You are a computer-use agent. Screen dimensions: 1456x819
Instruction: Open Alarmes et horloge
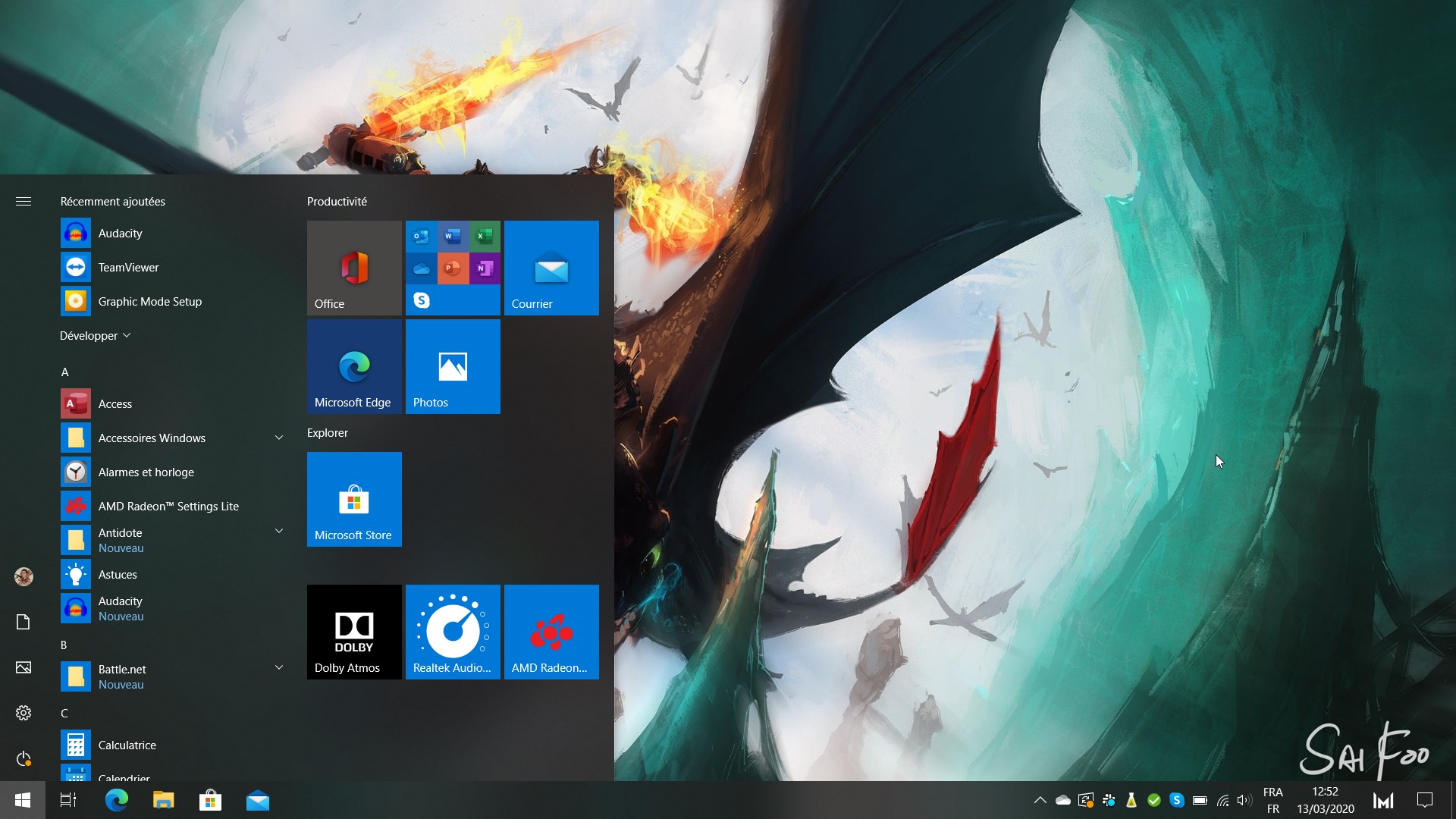173,472
